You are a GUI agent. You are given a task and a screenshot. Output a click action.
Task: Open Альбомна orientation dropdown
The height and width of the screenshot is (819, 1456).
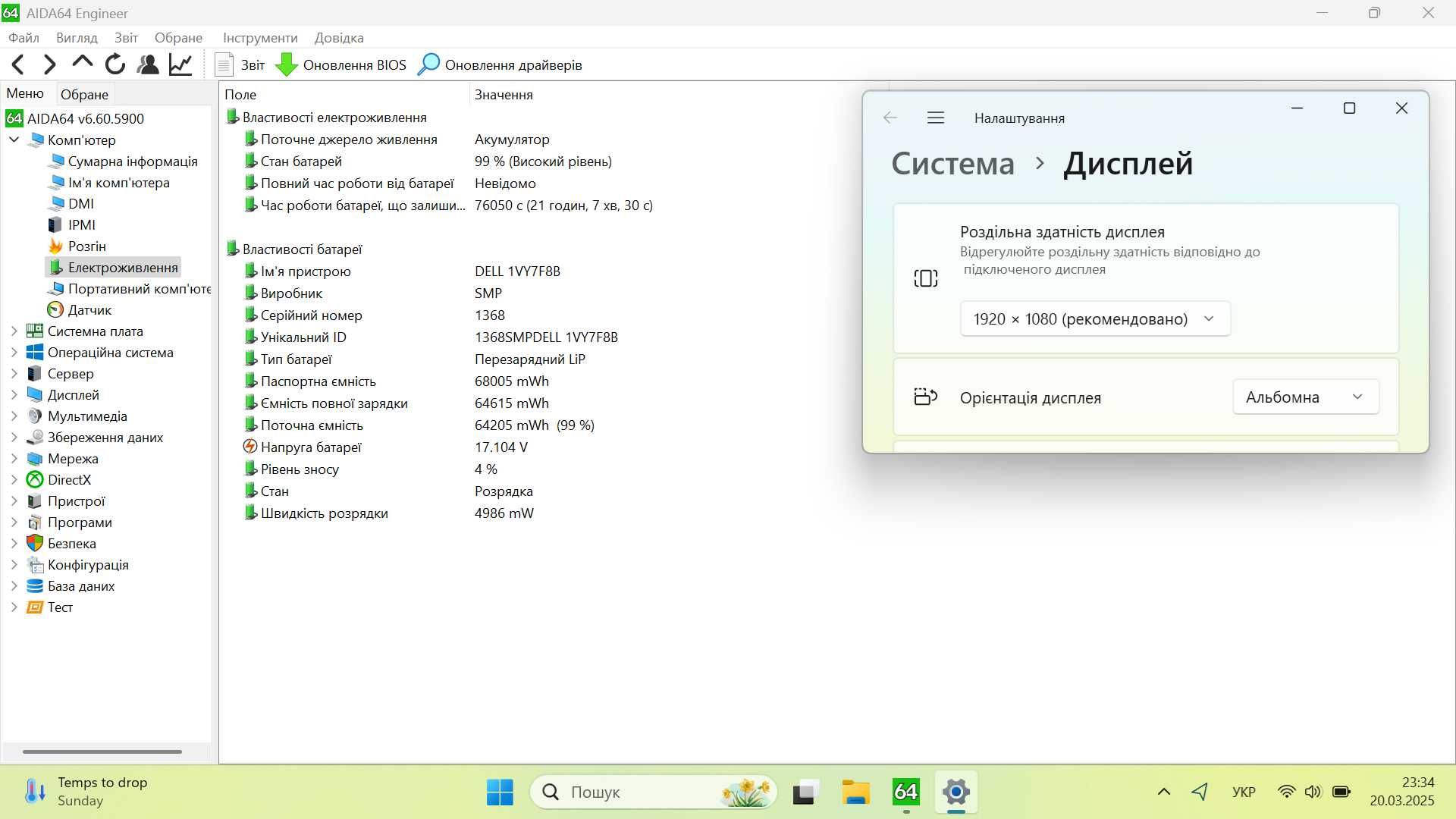click(1306, 397)
